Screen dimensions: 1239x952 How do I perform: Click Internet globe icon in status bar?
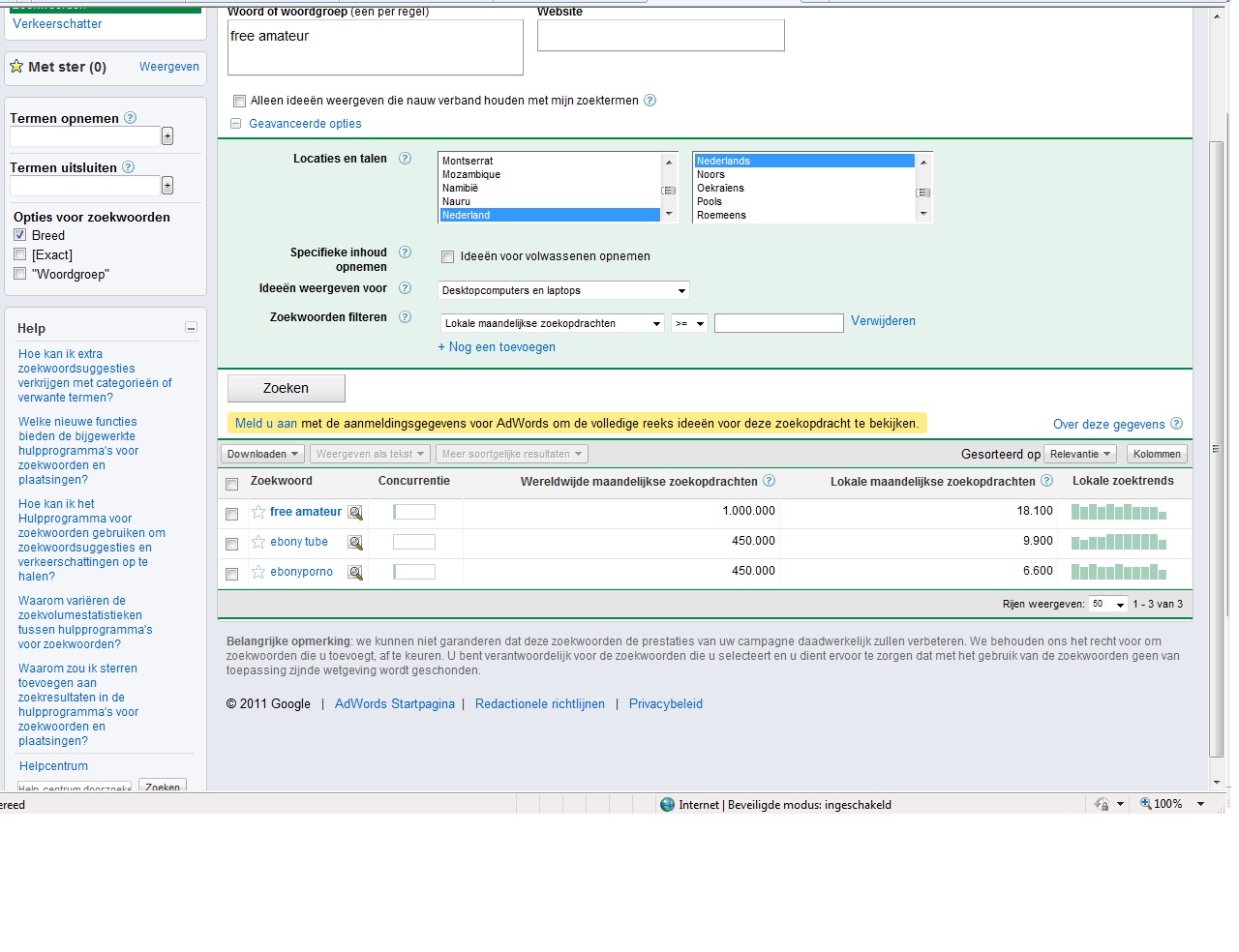pos(667,804)
